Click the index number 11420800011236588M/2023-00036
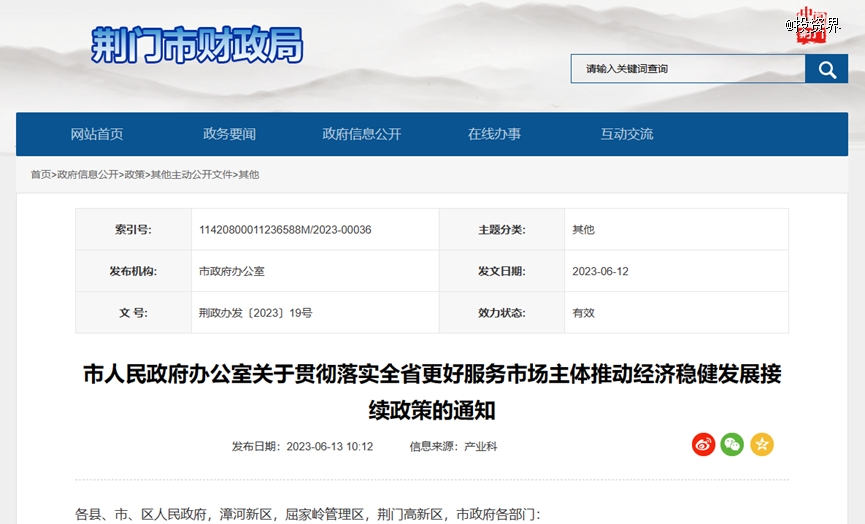The height and width of the screenshot is (524, 865). pyautogui.click(x=285, y=230)
